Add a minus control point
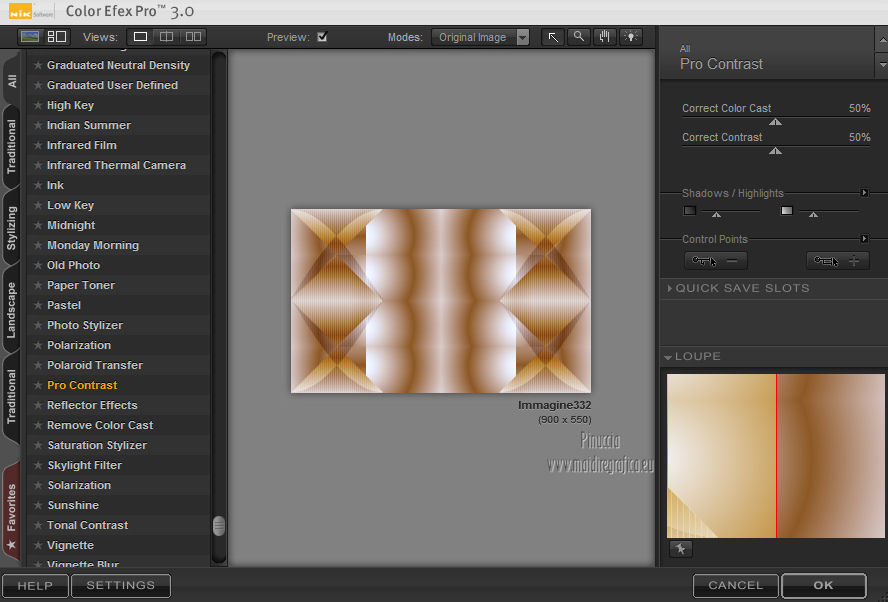 (716, 261)
